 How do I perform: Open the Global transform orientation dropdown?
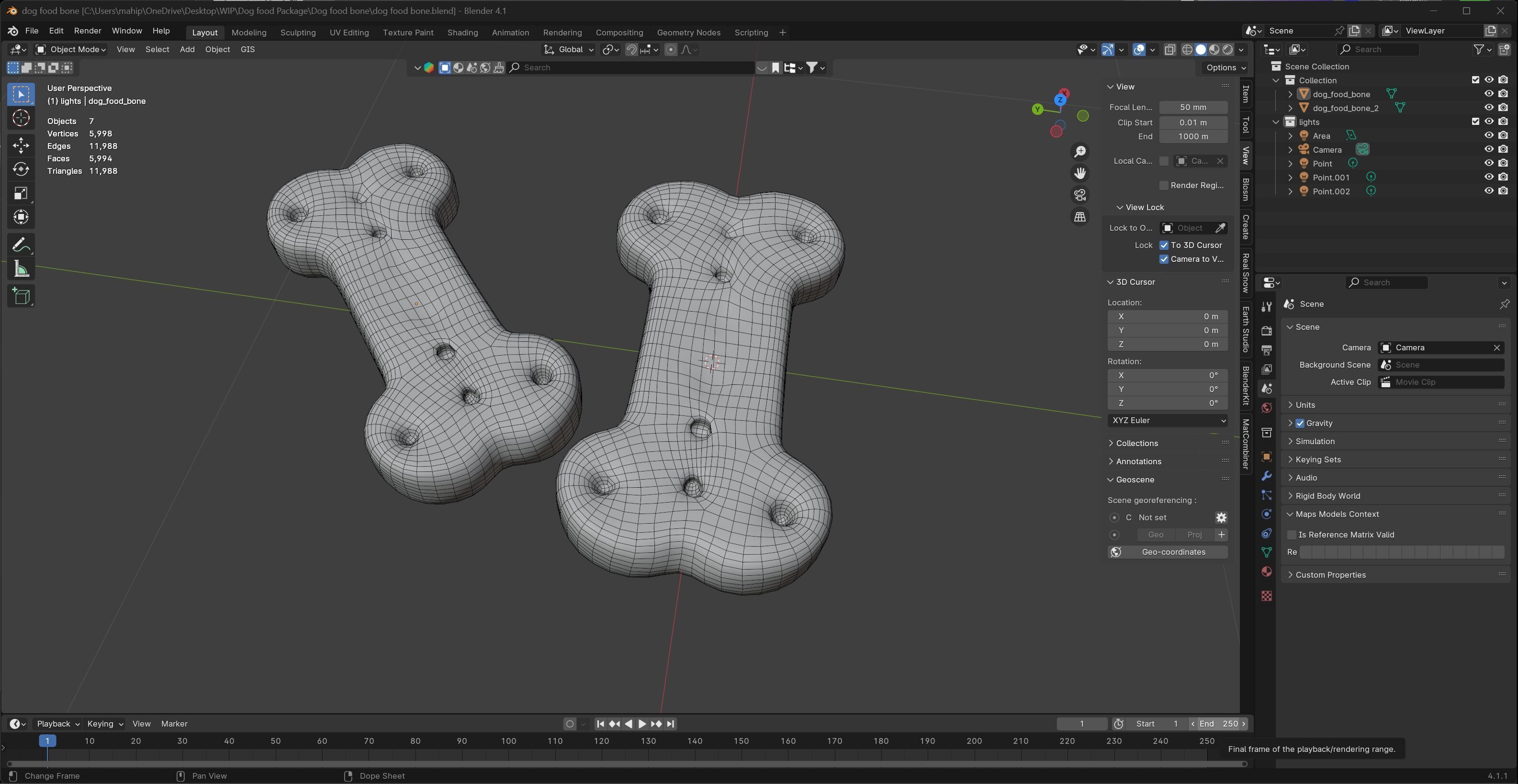[569, 49]
